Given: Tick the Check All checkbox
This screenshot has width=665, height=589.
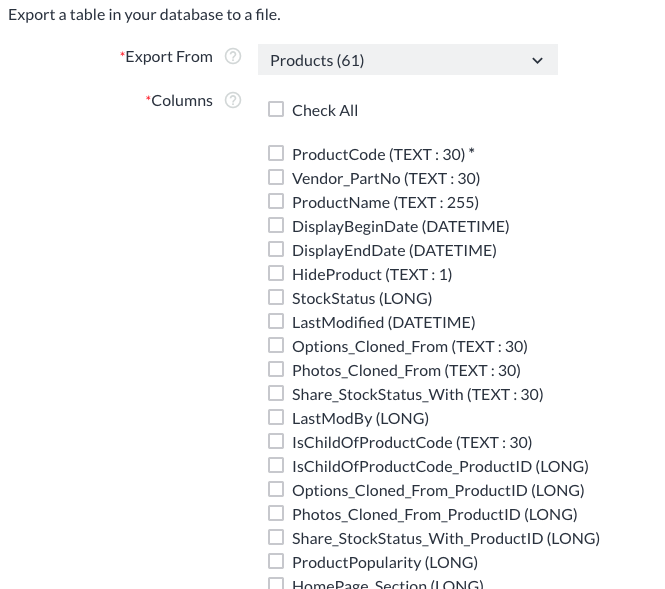Looking at the screenshot, I should pyautogui.click(x=276, y=109).
